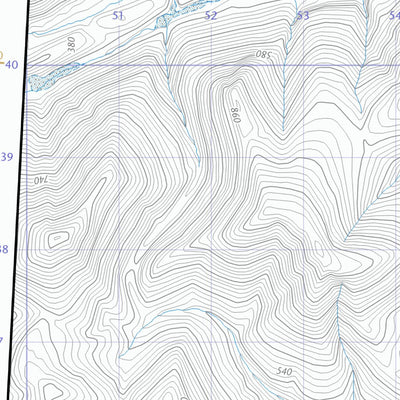Click grid easting label 51

point(118,16)
